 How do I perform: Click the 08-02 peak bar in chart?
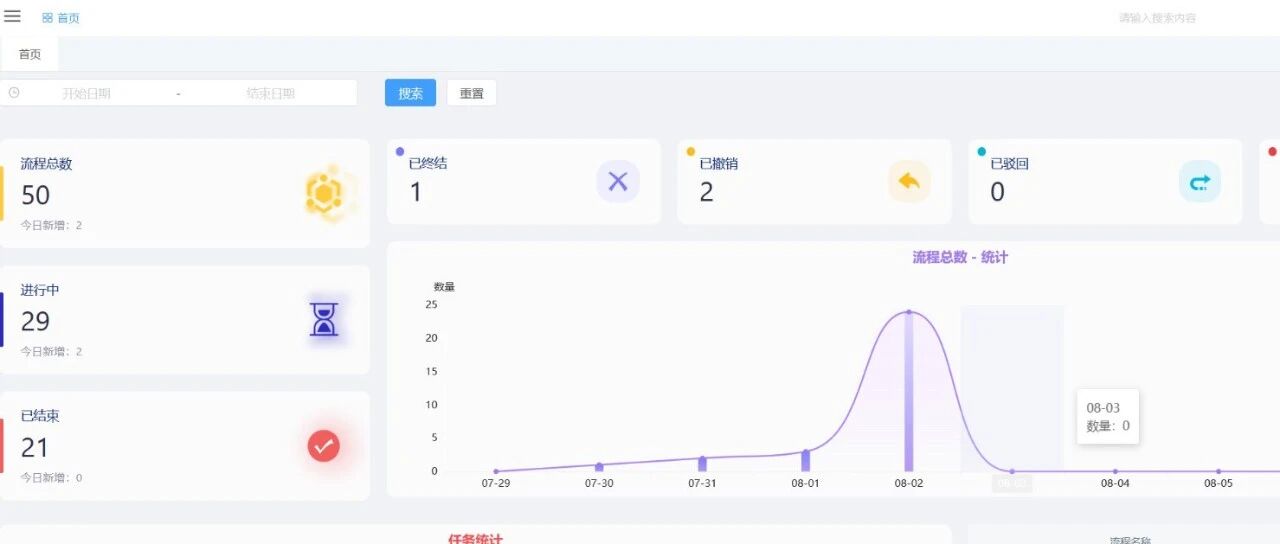tap(909, 391)
